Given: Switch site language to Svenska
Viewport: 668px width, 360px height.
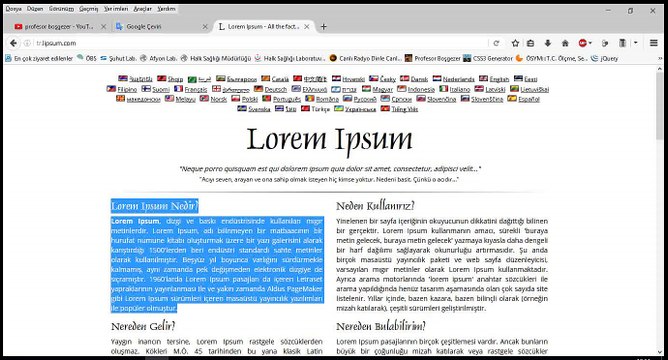Looking at the screenshot, I should click(x=259, y=109).
